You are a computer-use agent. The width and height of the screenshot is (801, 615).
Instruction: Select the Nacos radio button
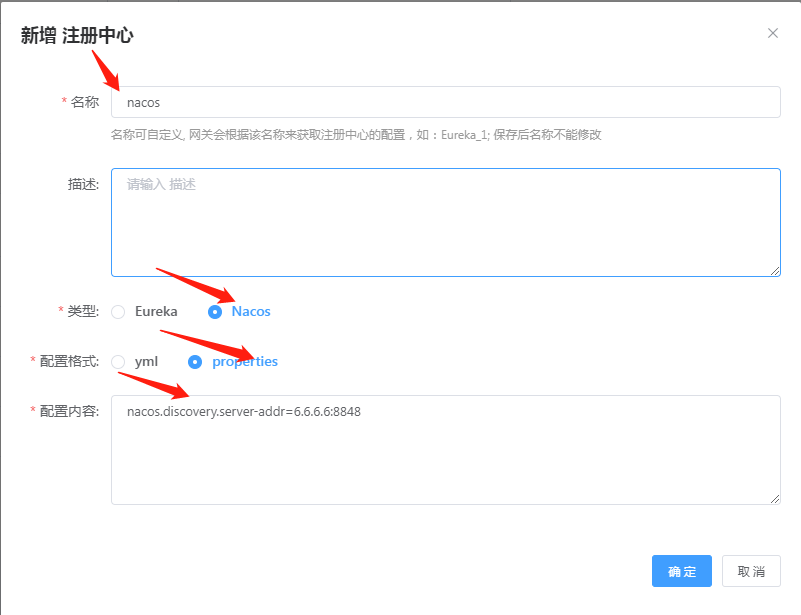click(x=215, y=312)
